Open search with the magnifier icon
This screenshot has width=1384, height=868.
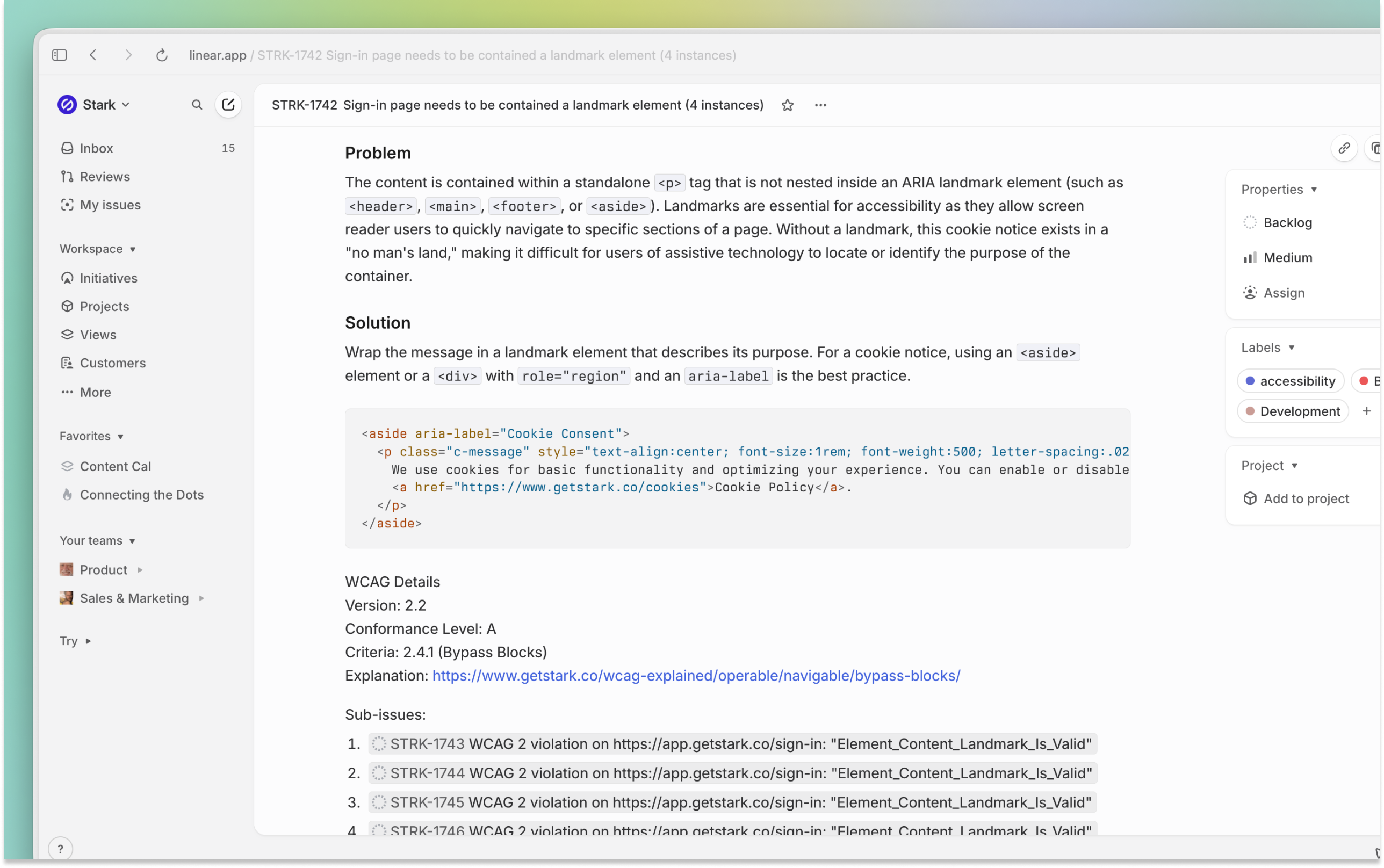click(x=197, y=105)
